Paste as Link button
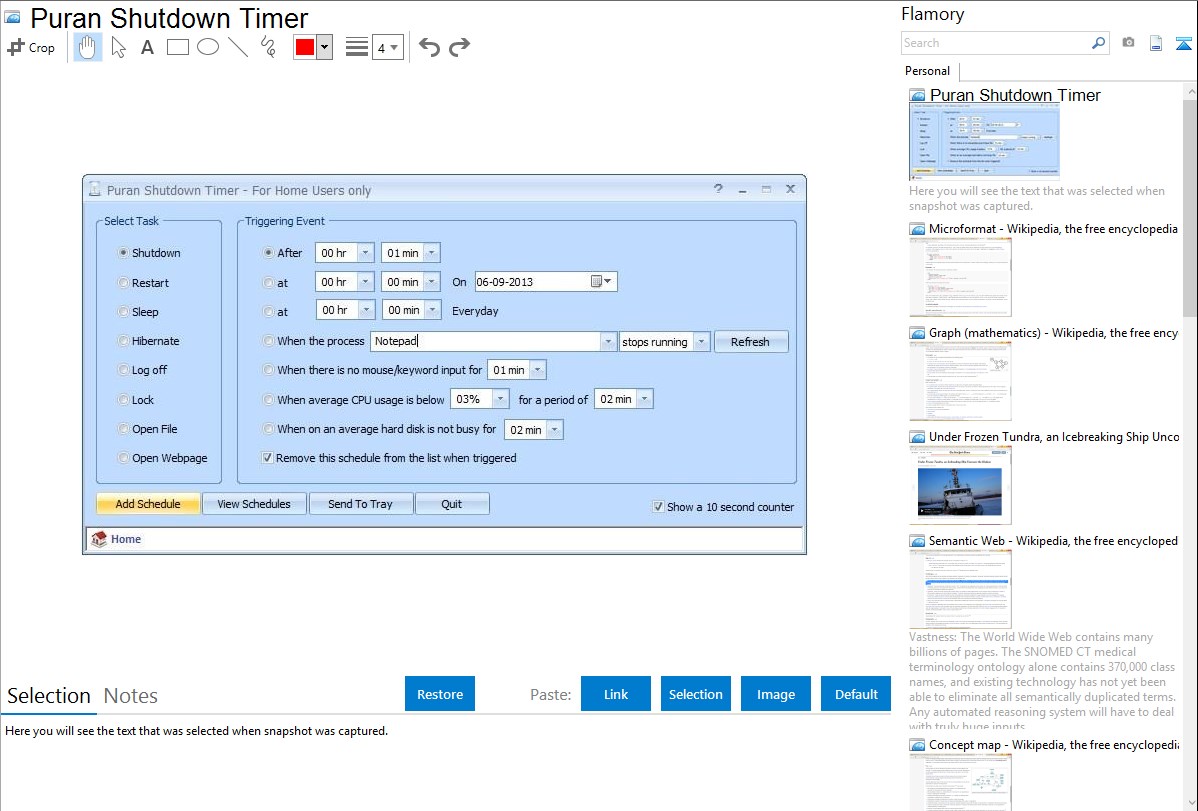This screenshot has height=811, width=1198. tap(616, 694)
